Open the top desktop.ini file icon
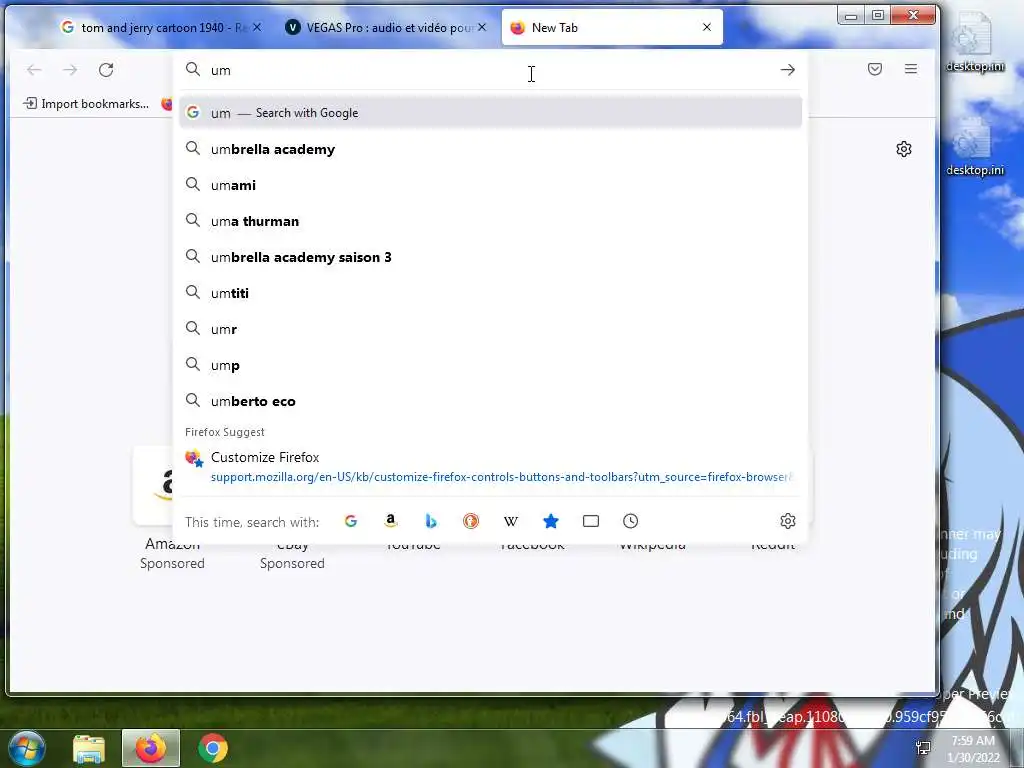 click(x=974, y=44)
